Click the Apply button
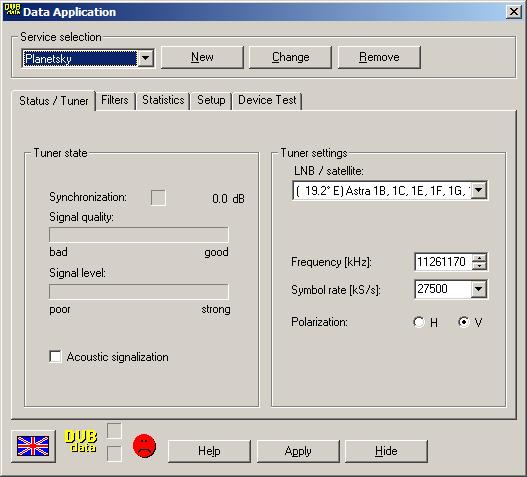Viewport: 527px width, 477px height. coord(298,451)
